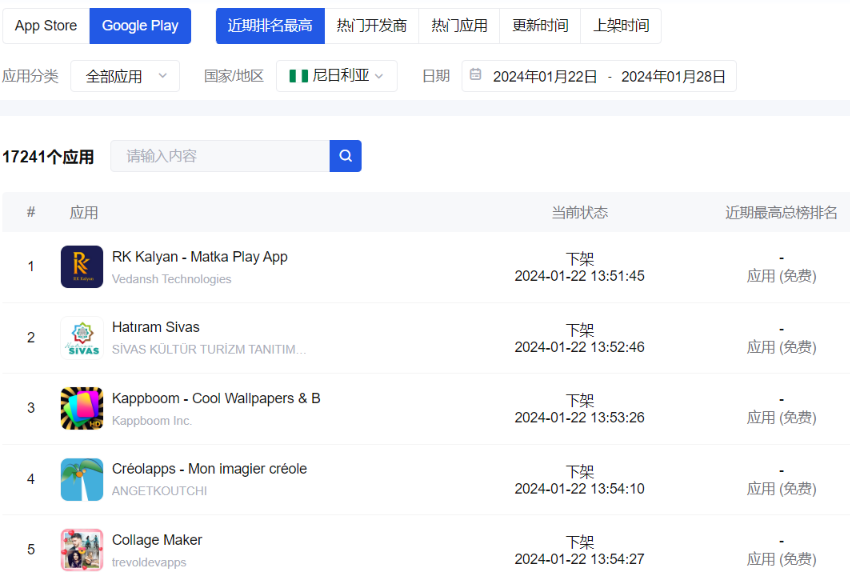Click 下架 status in Kappboom row
This screenshot has height=580, width=850.
pos(579,400)
